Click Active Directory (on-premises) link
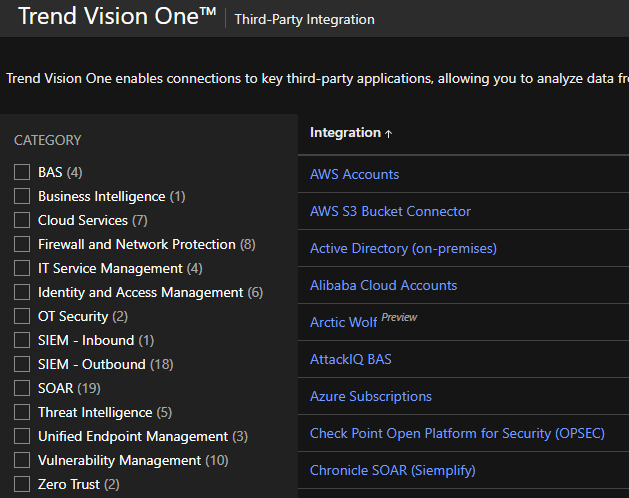Screen dimensions: 629x498 [x=403, y=248]
